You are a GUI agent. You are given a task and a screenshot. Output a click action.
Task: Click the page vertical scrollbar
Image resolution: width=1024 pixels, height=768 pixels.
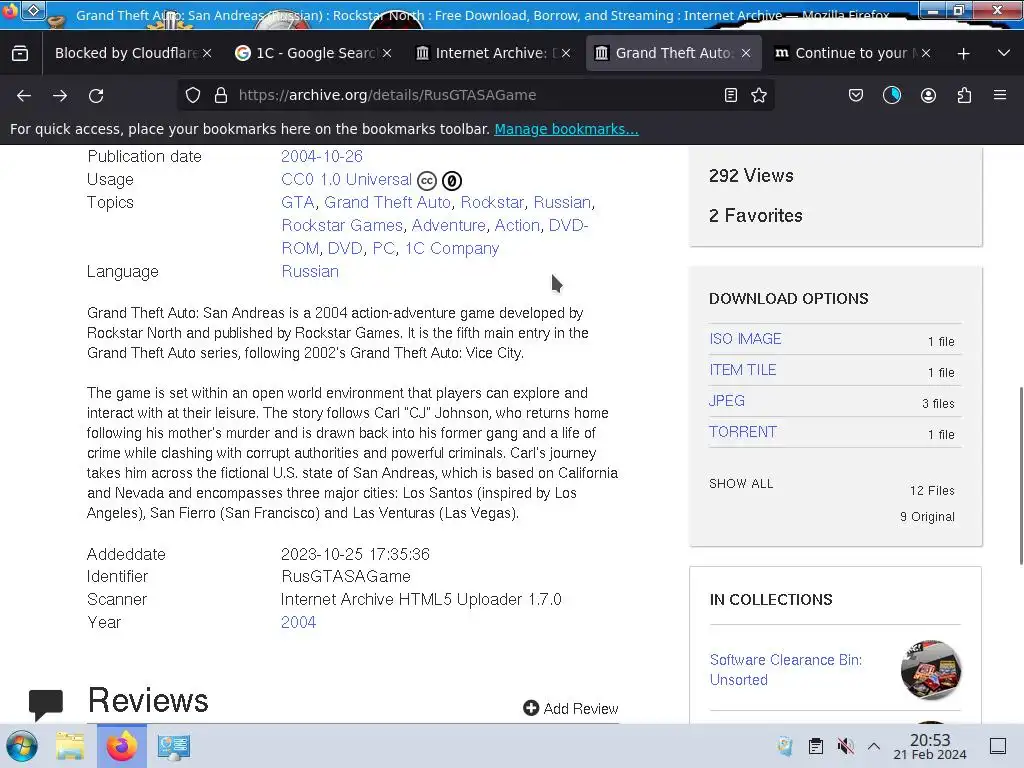point(1019,475)
